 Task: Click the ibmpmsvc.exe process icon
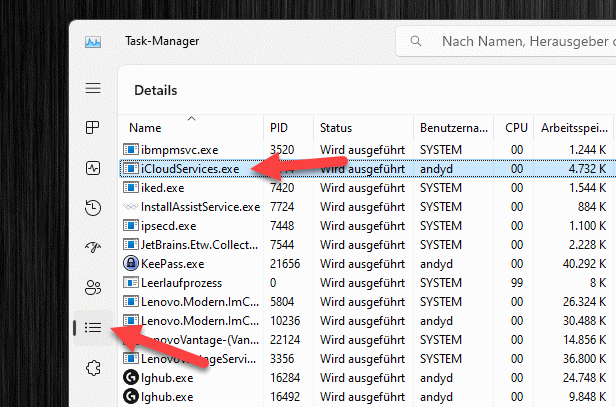pos(130,149)
